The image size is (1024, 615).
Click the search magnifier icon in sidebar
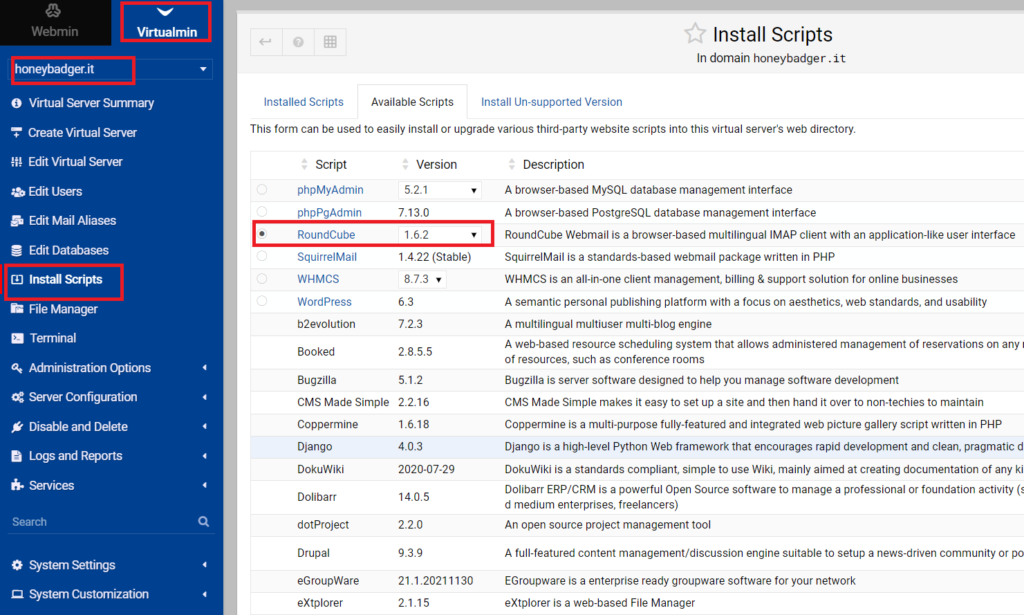(x=203, y=521)
